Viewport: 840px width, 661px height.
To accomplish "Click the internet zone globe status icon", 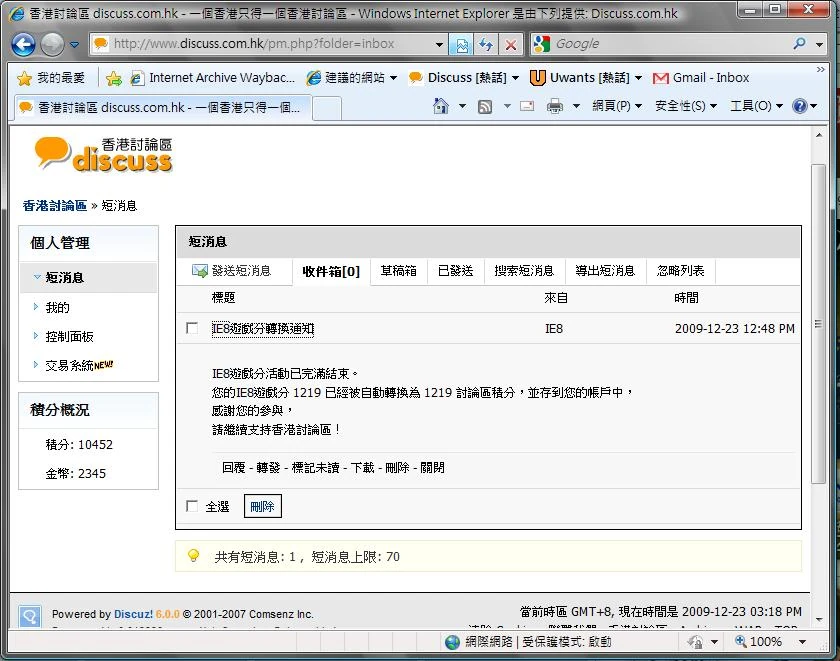I will click(452, 642).
